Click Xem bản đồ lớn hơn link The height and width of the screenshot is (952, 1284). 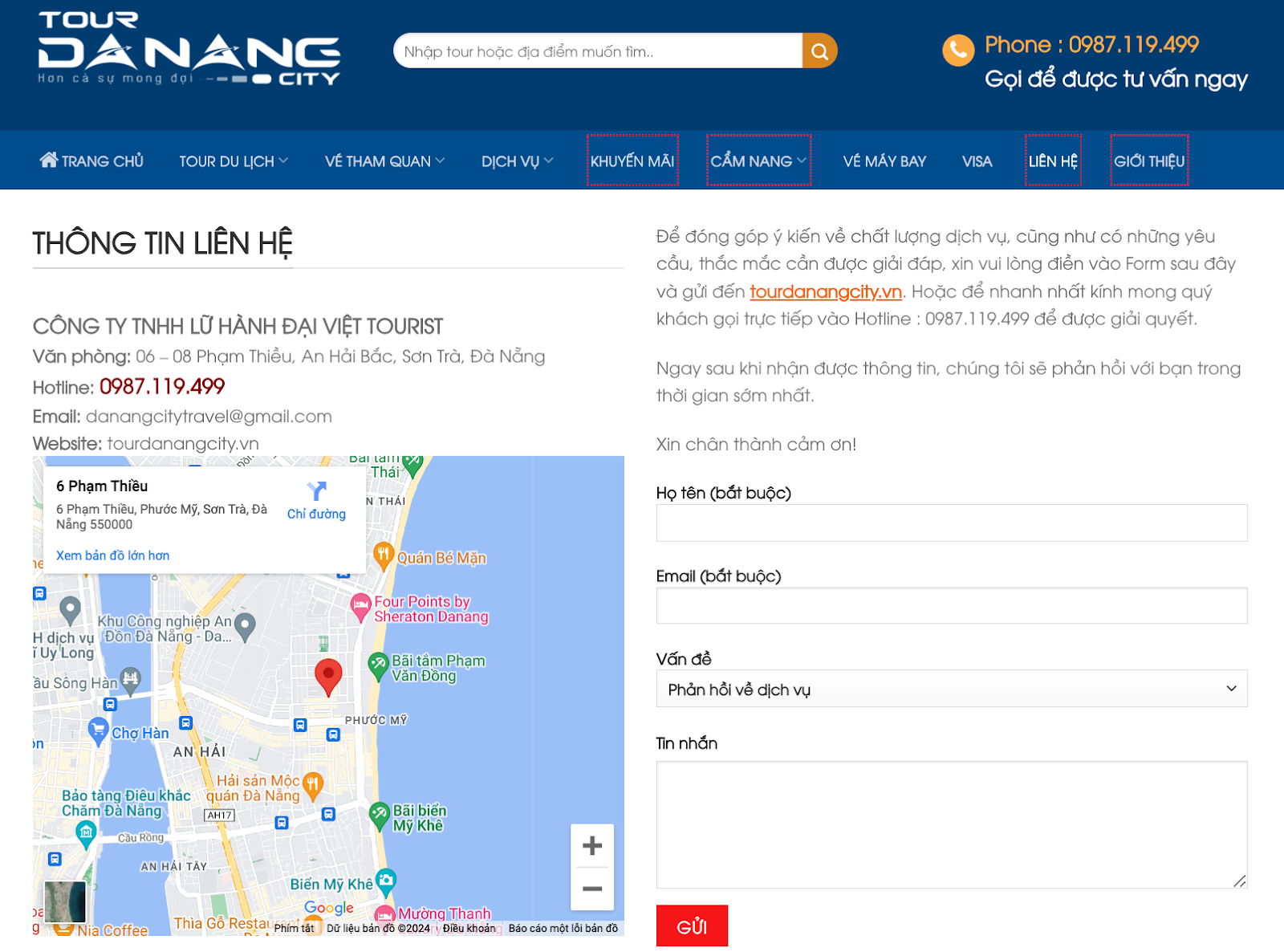coord(113,555)
